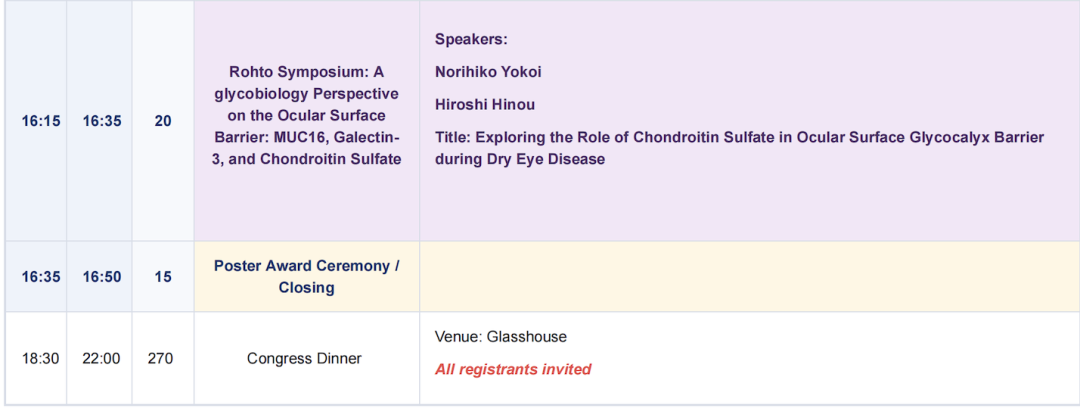This screenshot has height=408, width=1080.
Task: Click the 20 minute duration cell
Action: pyautogui.click(x=163, y=121)
